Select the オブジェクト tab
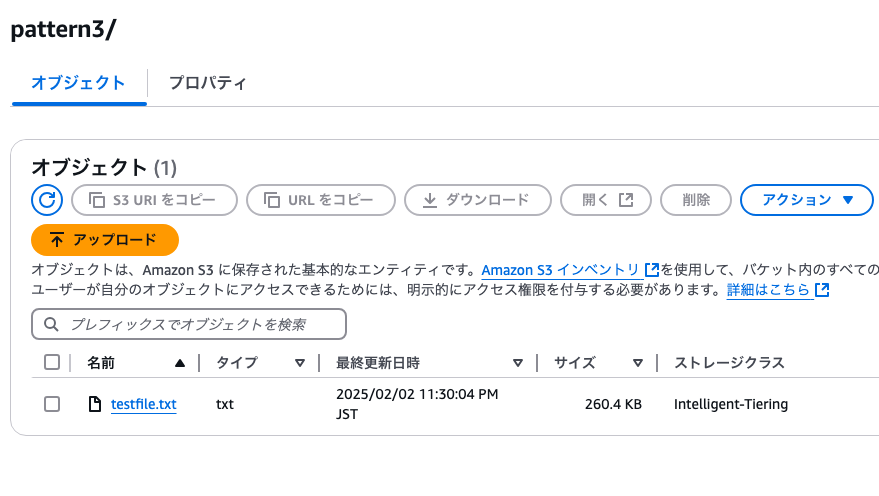Viewport: 879px width, 496px height. pos(78,83)
